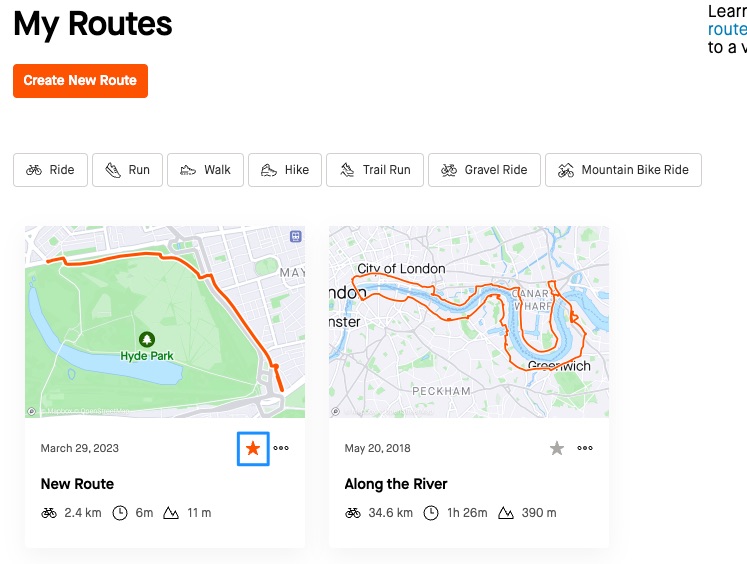The image size is (747, 564).
Task: Open the London river route map thumbnail
Action: [x=469, y=321]
